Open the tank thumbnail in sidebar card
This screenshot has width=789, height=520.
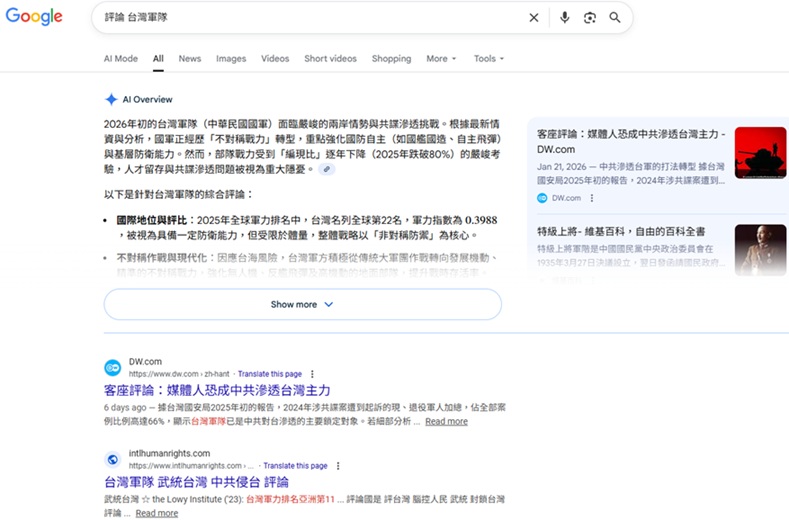pos(760,153)
